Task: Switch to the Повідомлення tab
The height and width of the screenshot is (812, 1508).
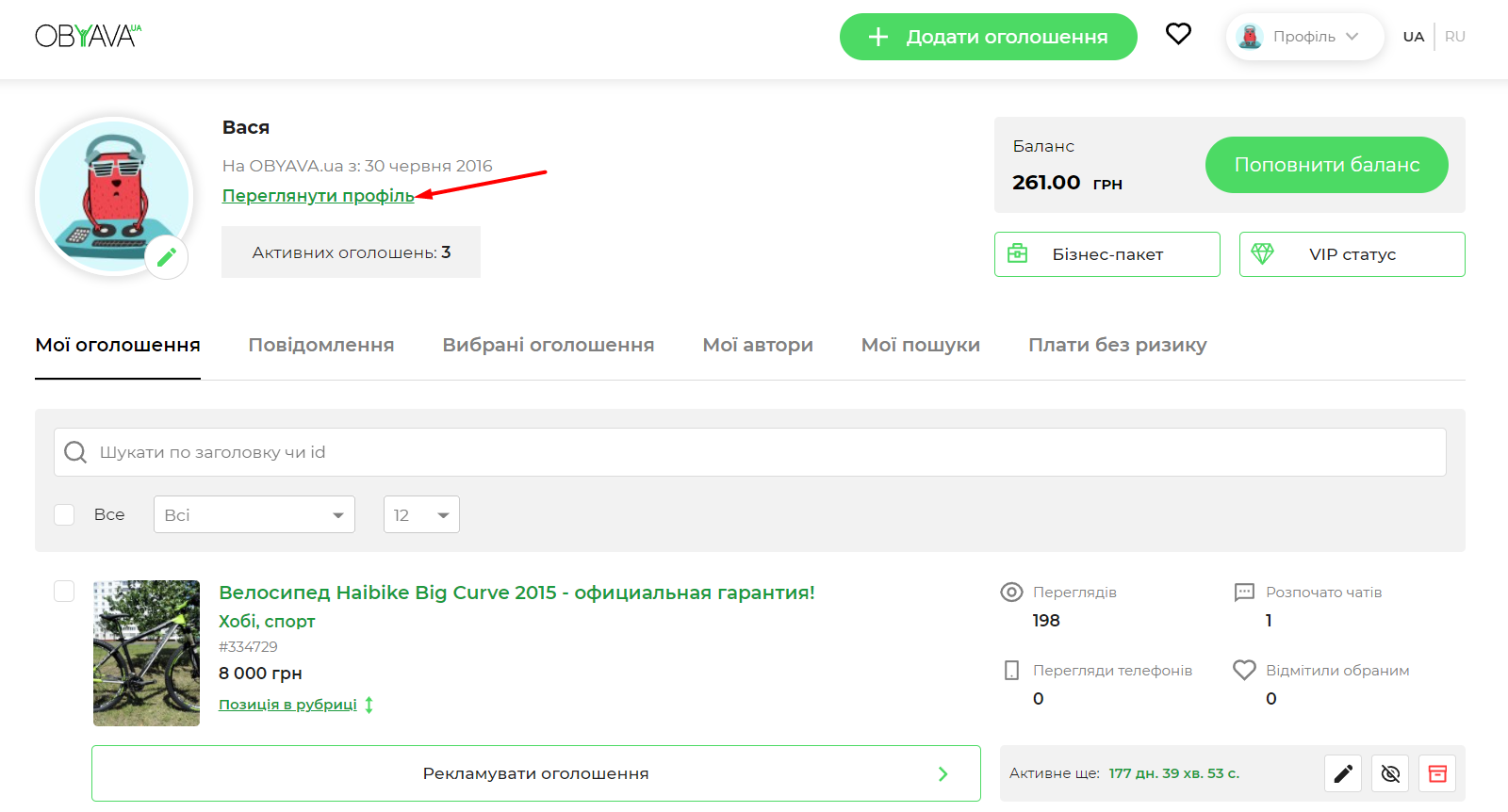Action: (x=320, y=345)
